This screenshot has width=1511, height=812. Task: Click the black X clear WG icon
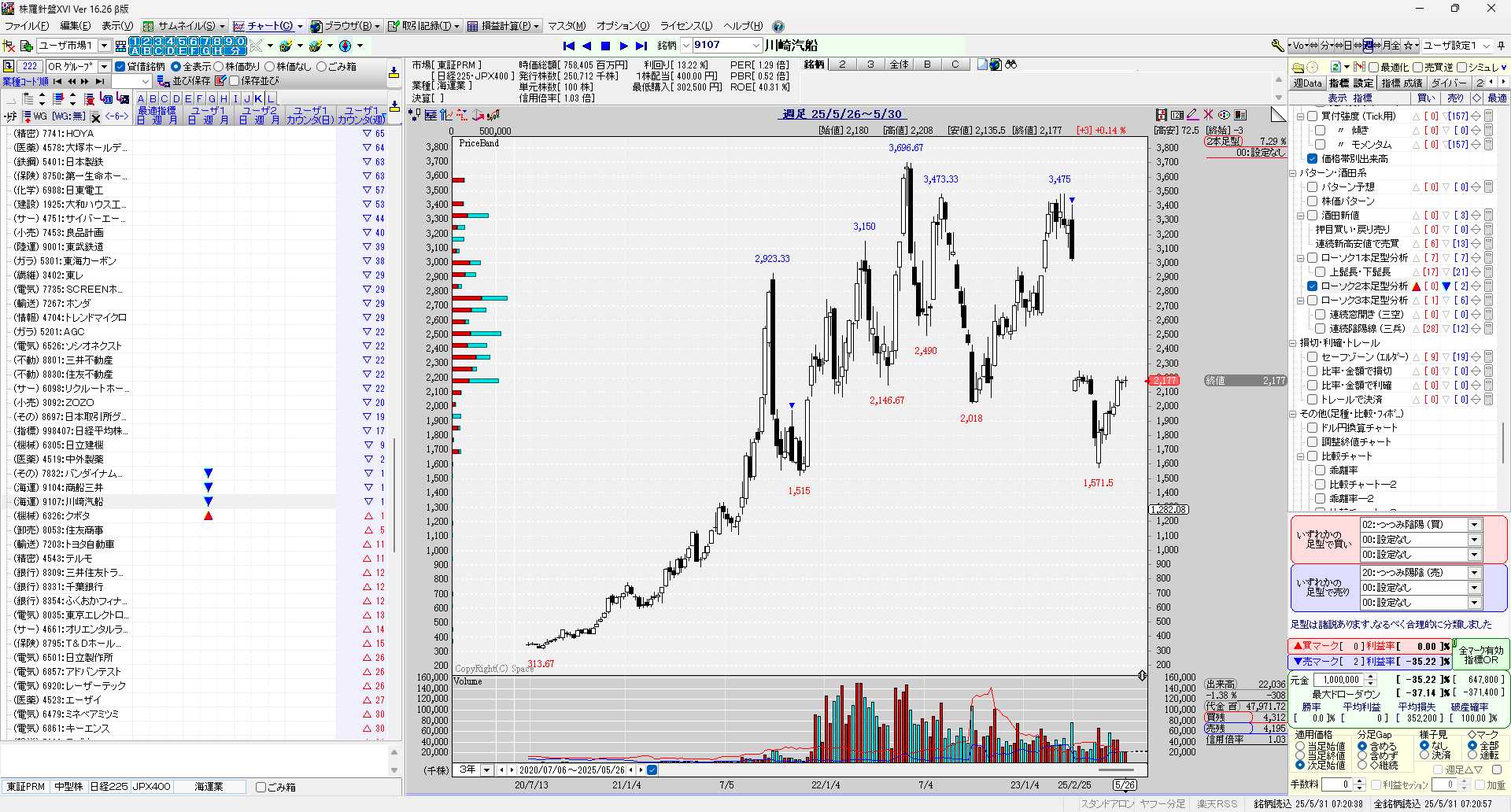95,117
